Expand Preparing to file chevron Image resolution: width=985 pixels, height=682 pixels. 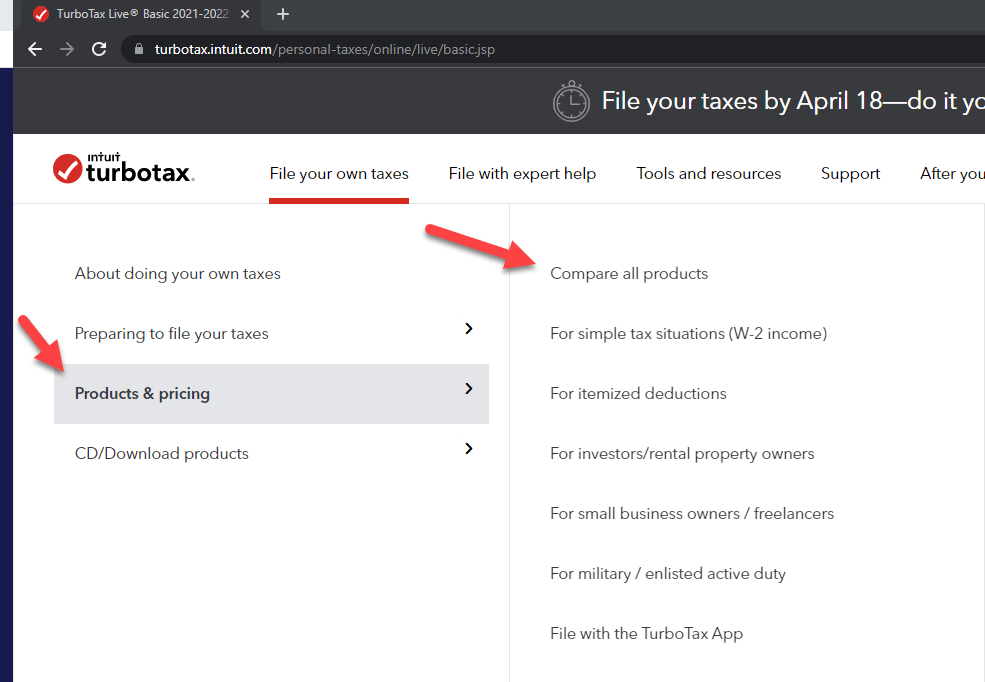[x=469, y=328]
